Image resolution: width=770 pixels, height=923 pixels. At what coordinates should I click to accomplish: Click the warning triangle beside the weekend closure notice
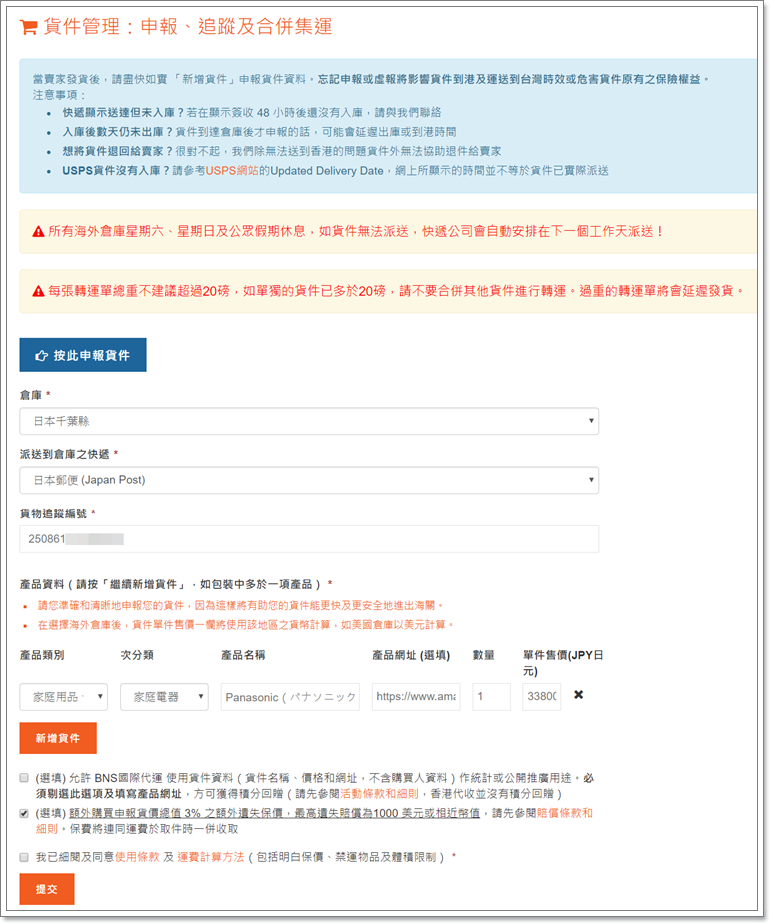pyautogui.click(x=38, y=231)
